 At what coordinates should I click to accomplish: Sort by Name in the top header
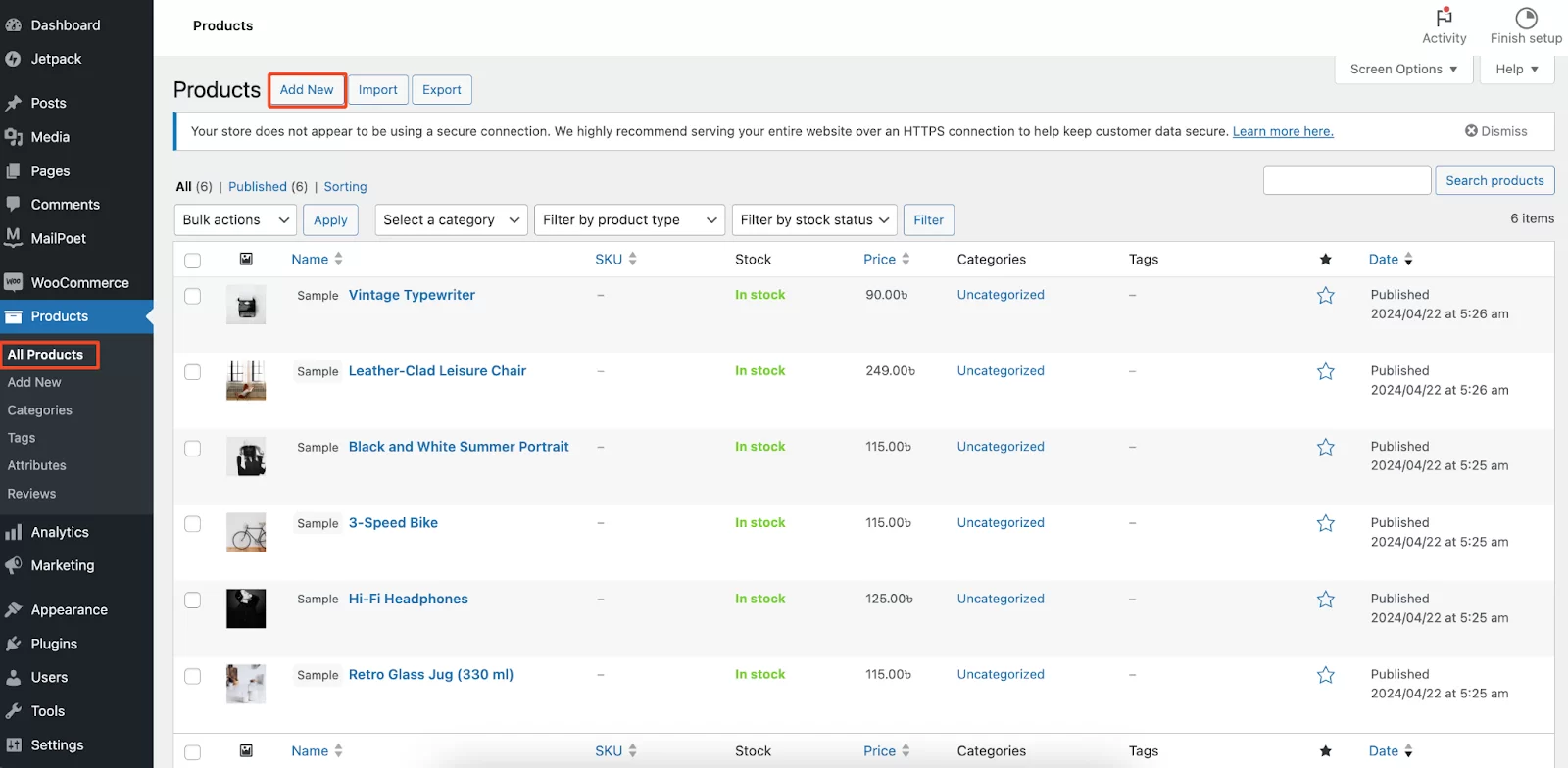pos(317,259)
